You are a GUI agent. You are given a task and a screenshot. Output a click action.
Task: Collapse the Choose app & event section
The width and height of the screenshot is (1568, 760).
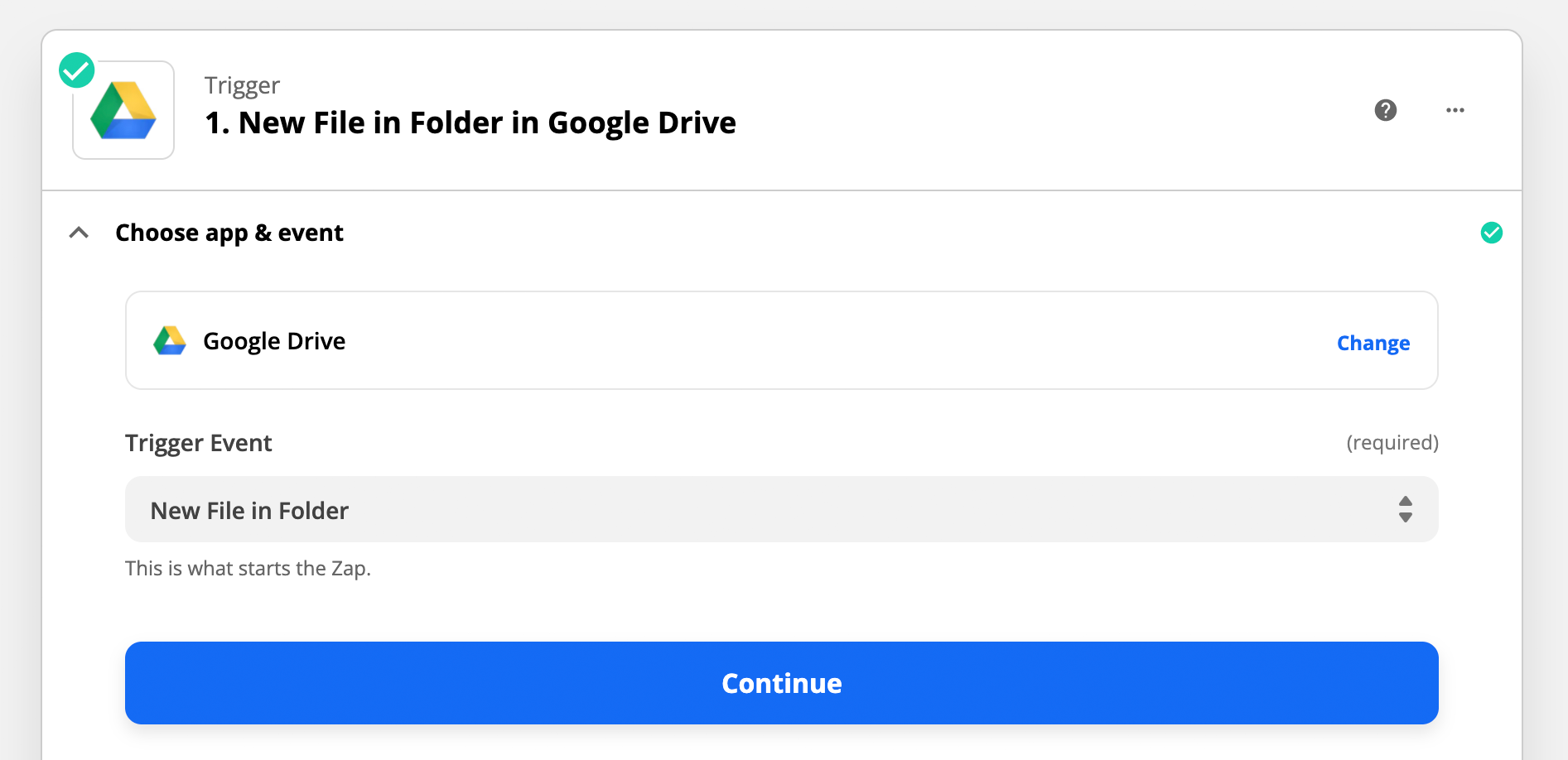tap(79, 233)
